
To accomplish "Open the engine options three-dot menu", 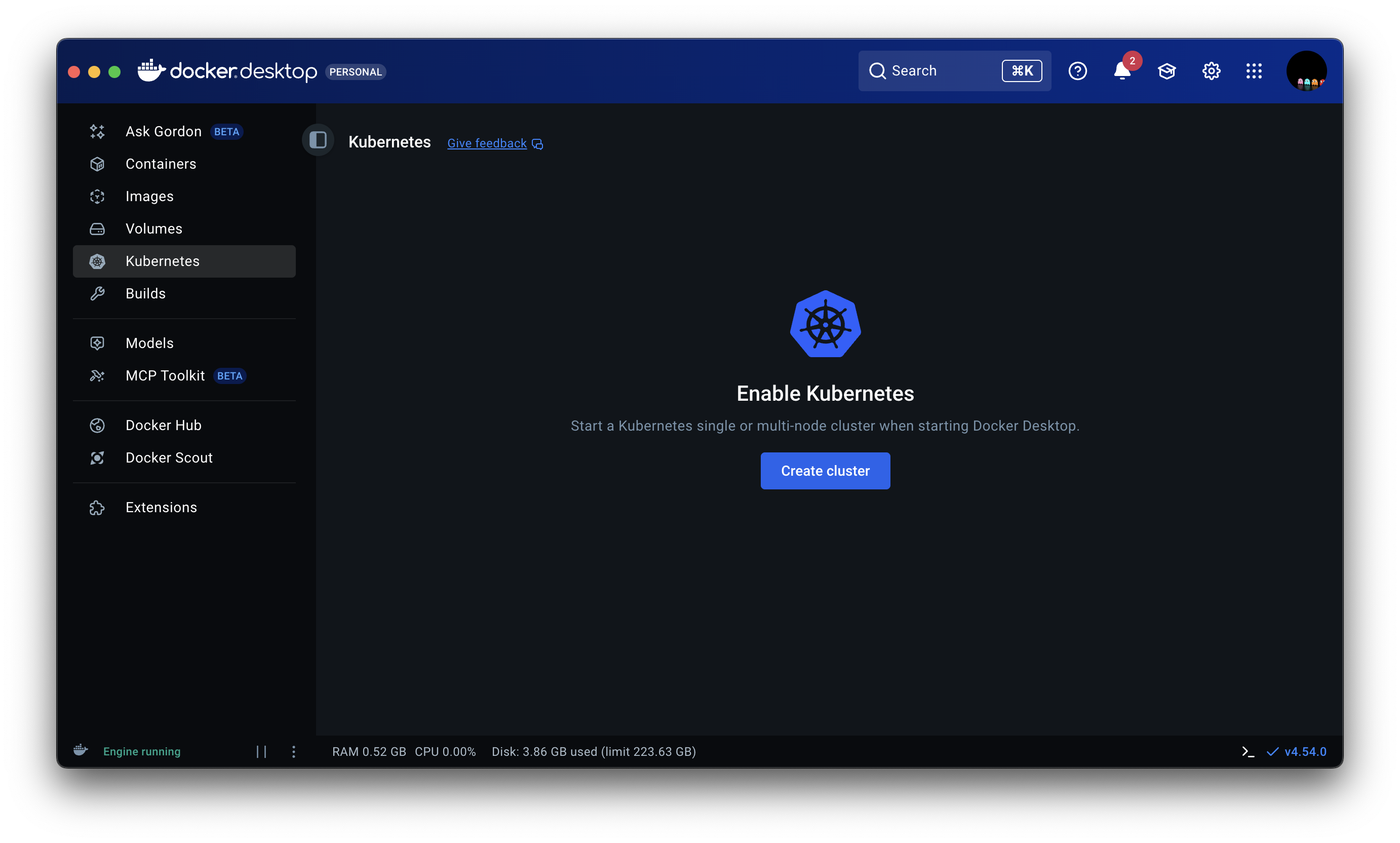I will pyautogui.click(x=294, y=751).
